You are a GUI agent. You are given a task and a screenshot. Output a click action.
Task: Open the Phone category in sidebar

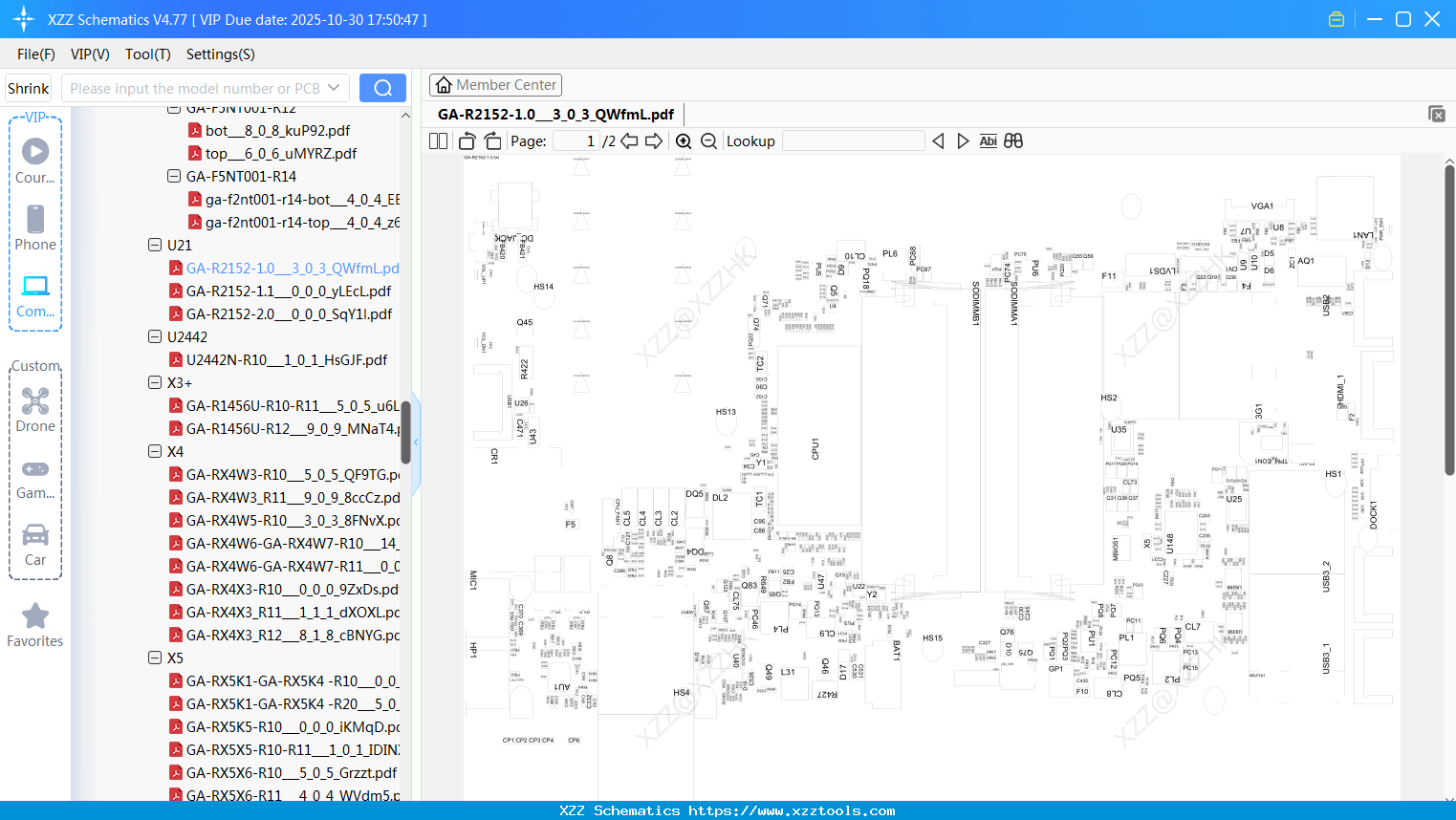coord(35,227)
